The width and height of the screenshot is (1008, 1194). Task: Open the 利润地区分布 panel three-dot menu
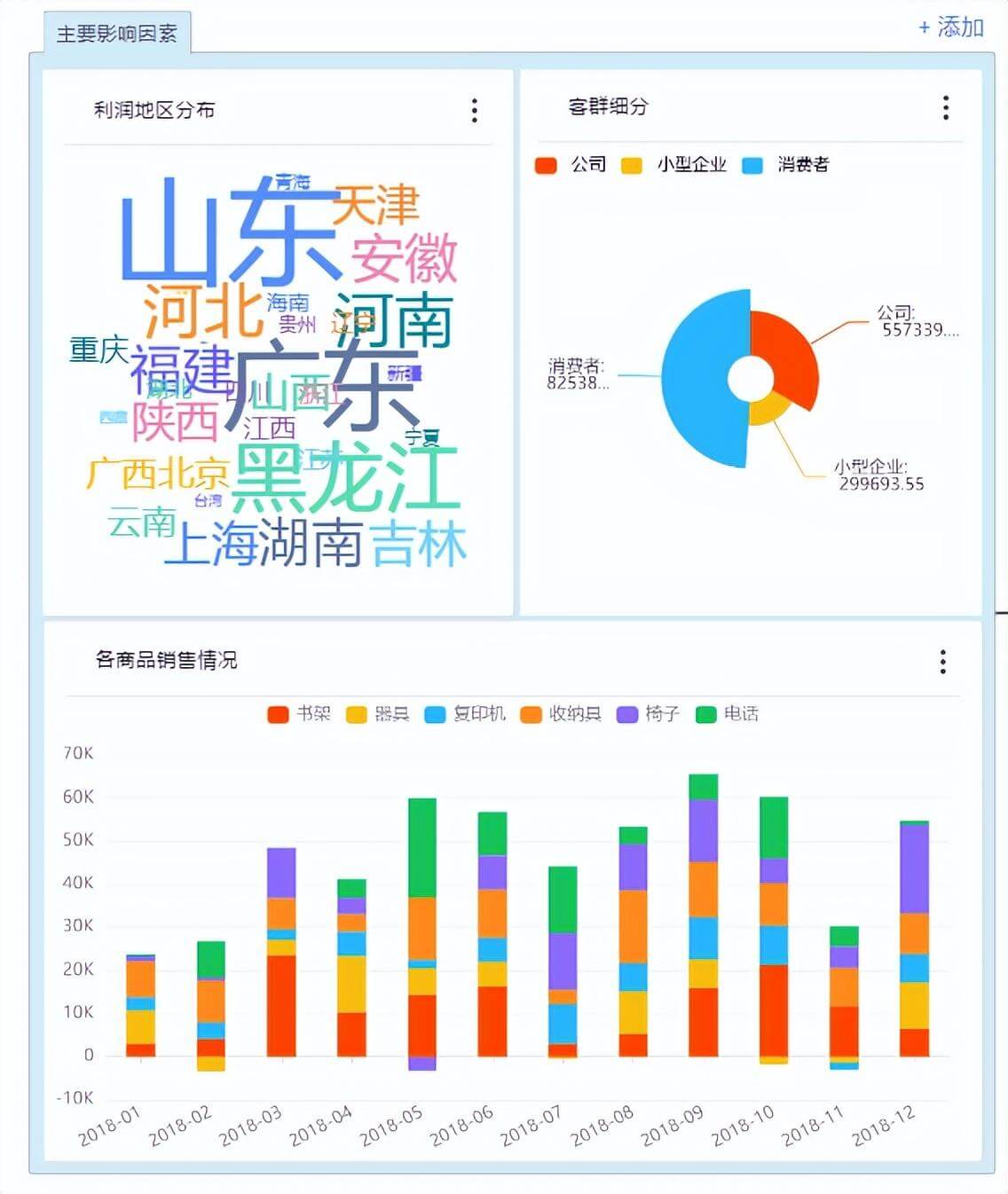click(x=475, y=110)
